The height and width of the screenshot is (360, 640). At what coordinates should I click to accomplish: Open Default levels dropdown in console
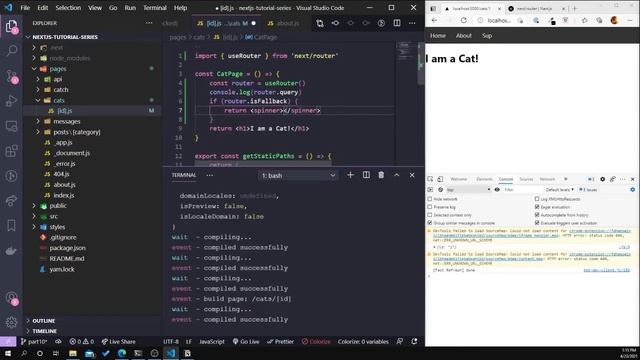560,190
